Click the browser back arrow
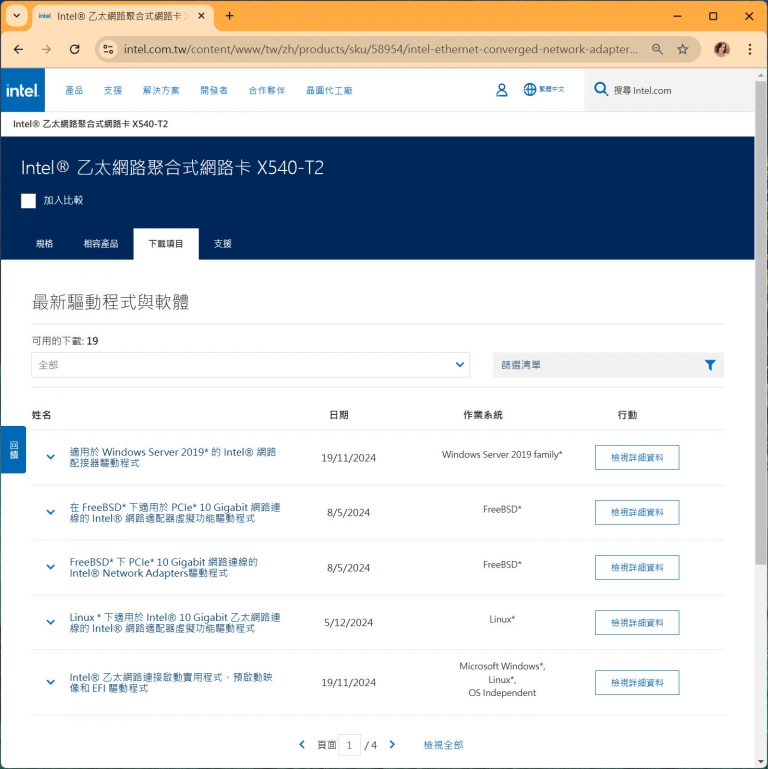The image size is (768, 769). point(19,50)
